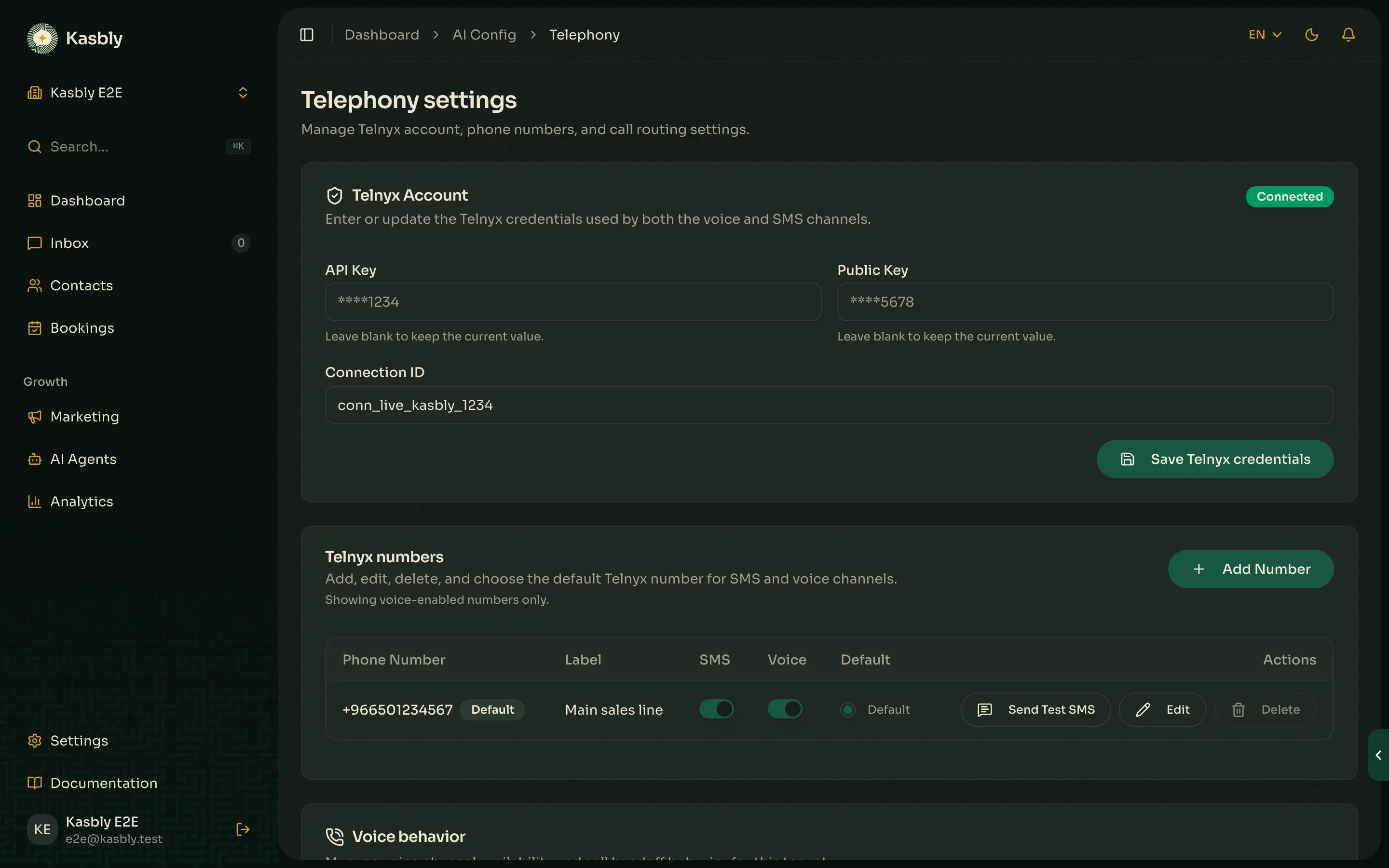Click the Voice behavior phone icon
Image resolution: width=1389 pixels, height=868 pixels.
point(335,837)
